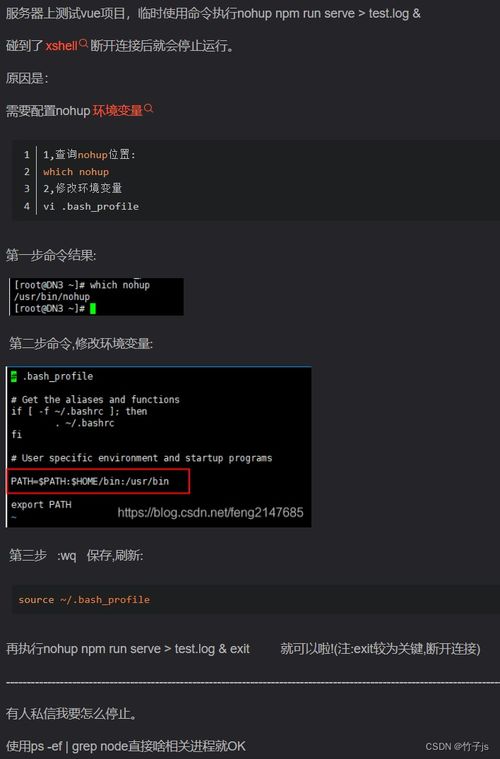
Task: Click the horizontal divider line
Action: point(253,683)
